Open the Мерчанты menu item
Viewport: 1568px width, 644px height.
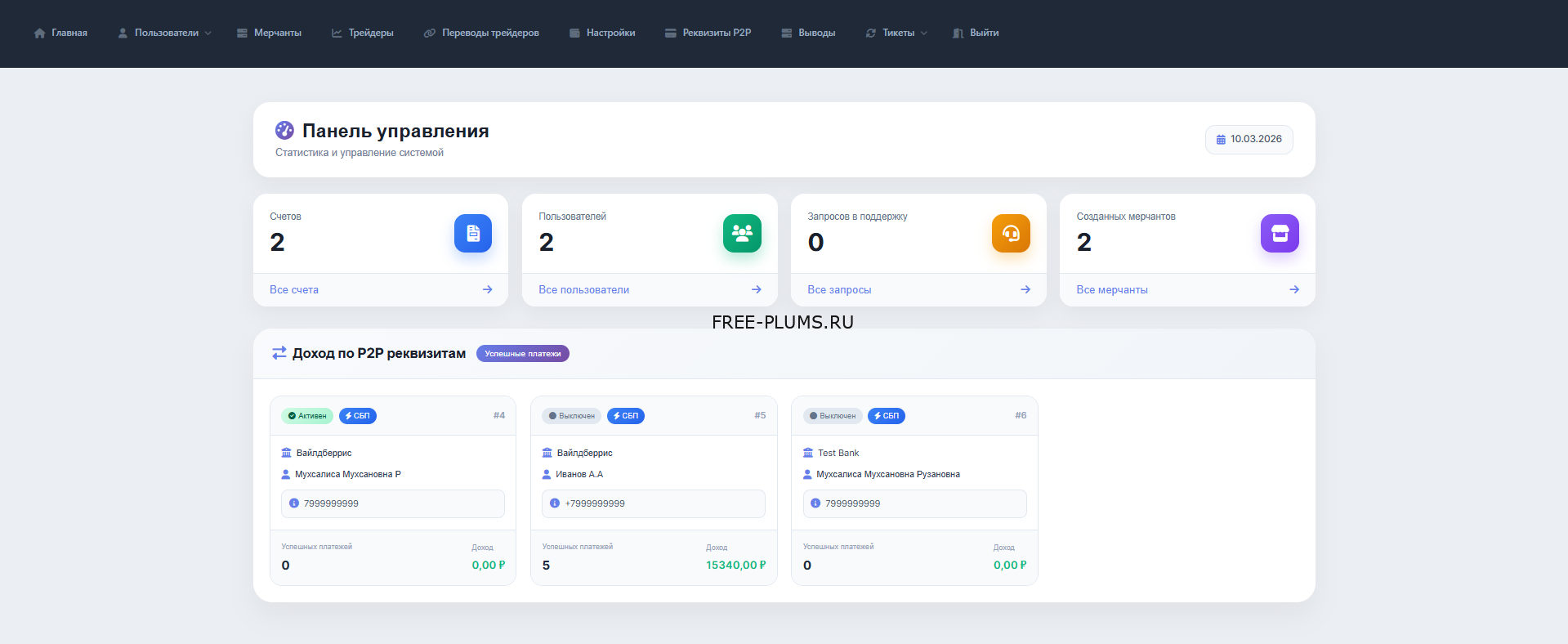tap(269, 33)
